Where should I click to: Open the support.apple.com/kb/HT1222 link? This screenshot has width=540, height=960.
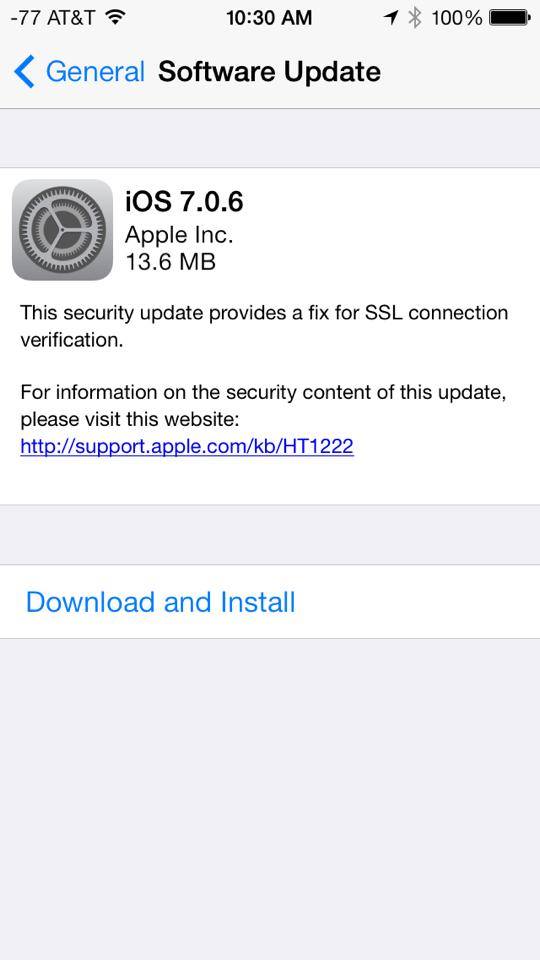[187, 446]
